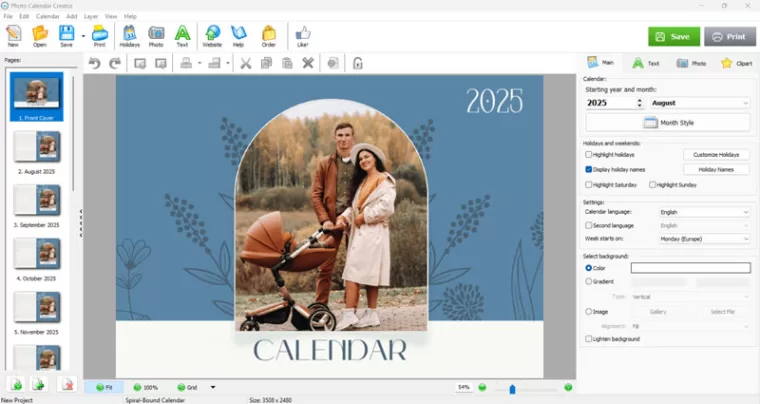Open the File menu
The width and height of the screenshot is (760, 404).
click(x=8, y=16)
